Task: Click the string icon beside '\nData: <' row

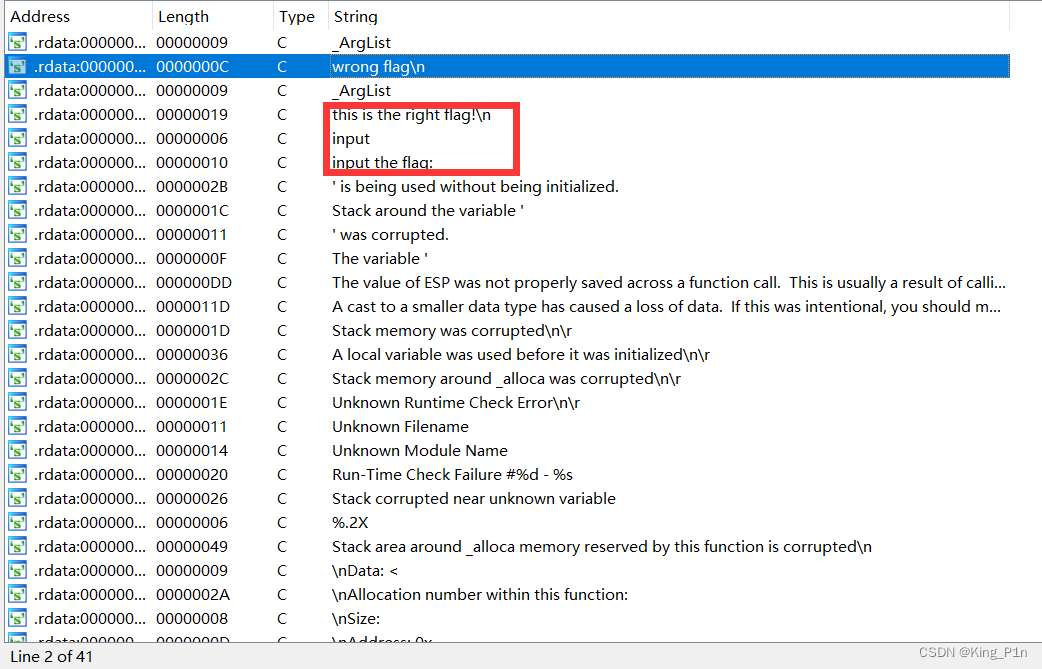Action: (x=17, y=571)
